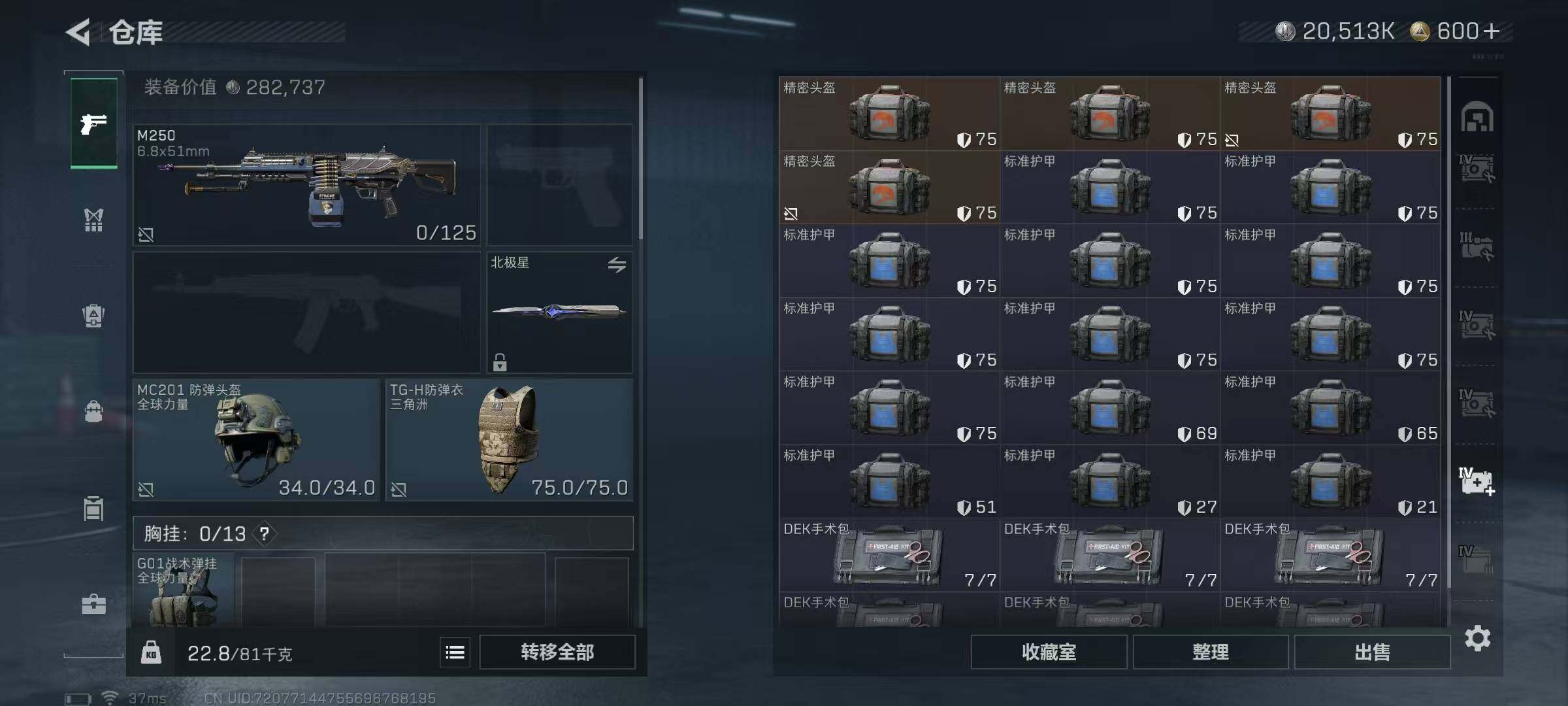Viewport: 1568px width, 706px height.
Task: Click the 出售 sell button
Action: click(1373, 652)
